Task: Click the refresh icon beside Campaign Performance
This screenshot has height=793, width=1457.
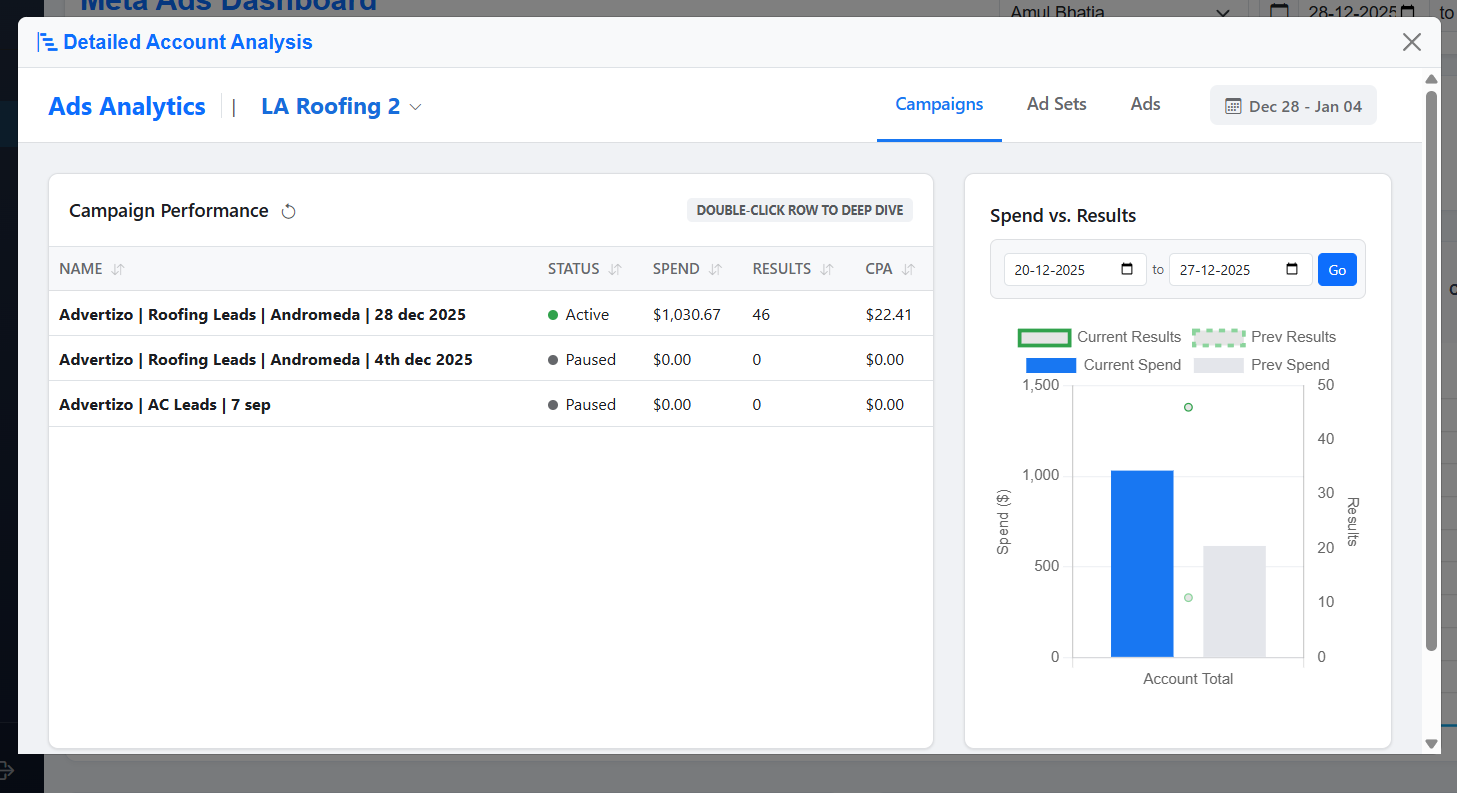Action: coord(288,211)
